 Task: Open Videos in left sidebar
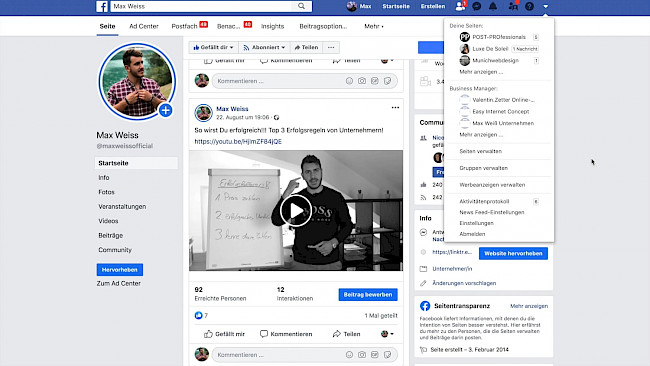pyautogui.click(x=108, y=221)
